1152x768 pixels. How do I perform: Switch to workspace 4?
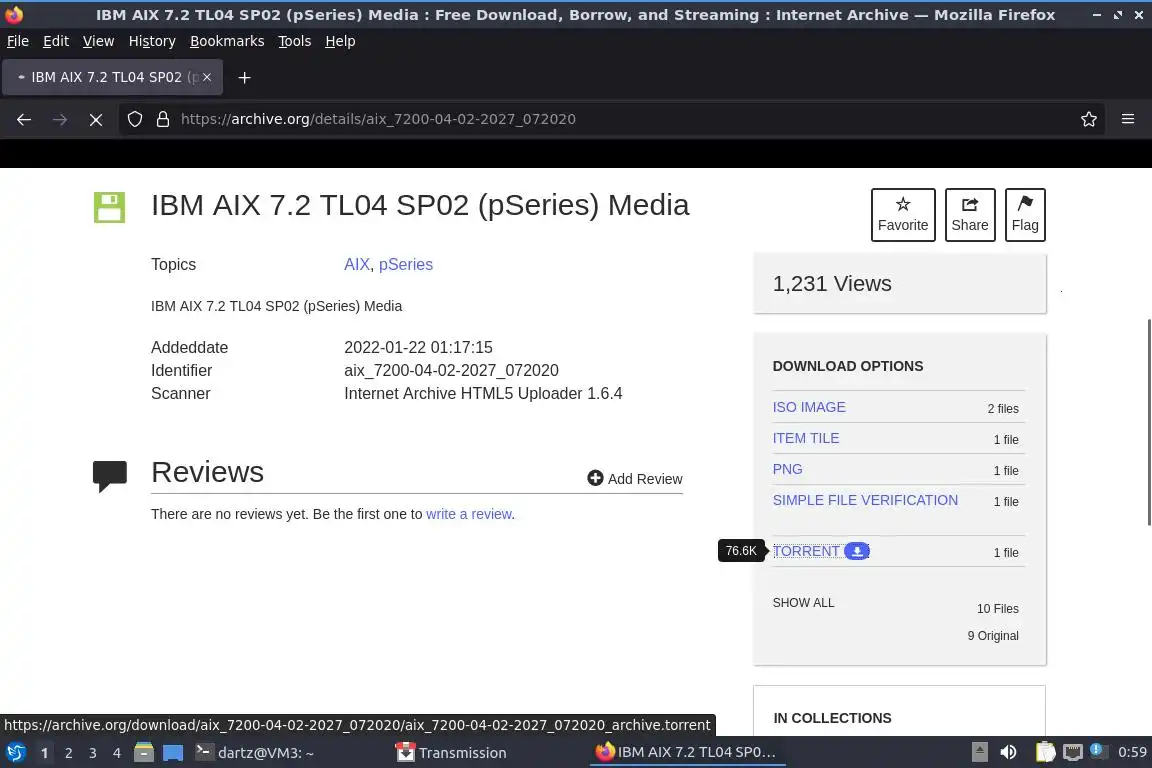[117, 753]
